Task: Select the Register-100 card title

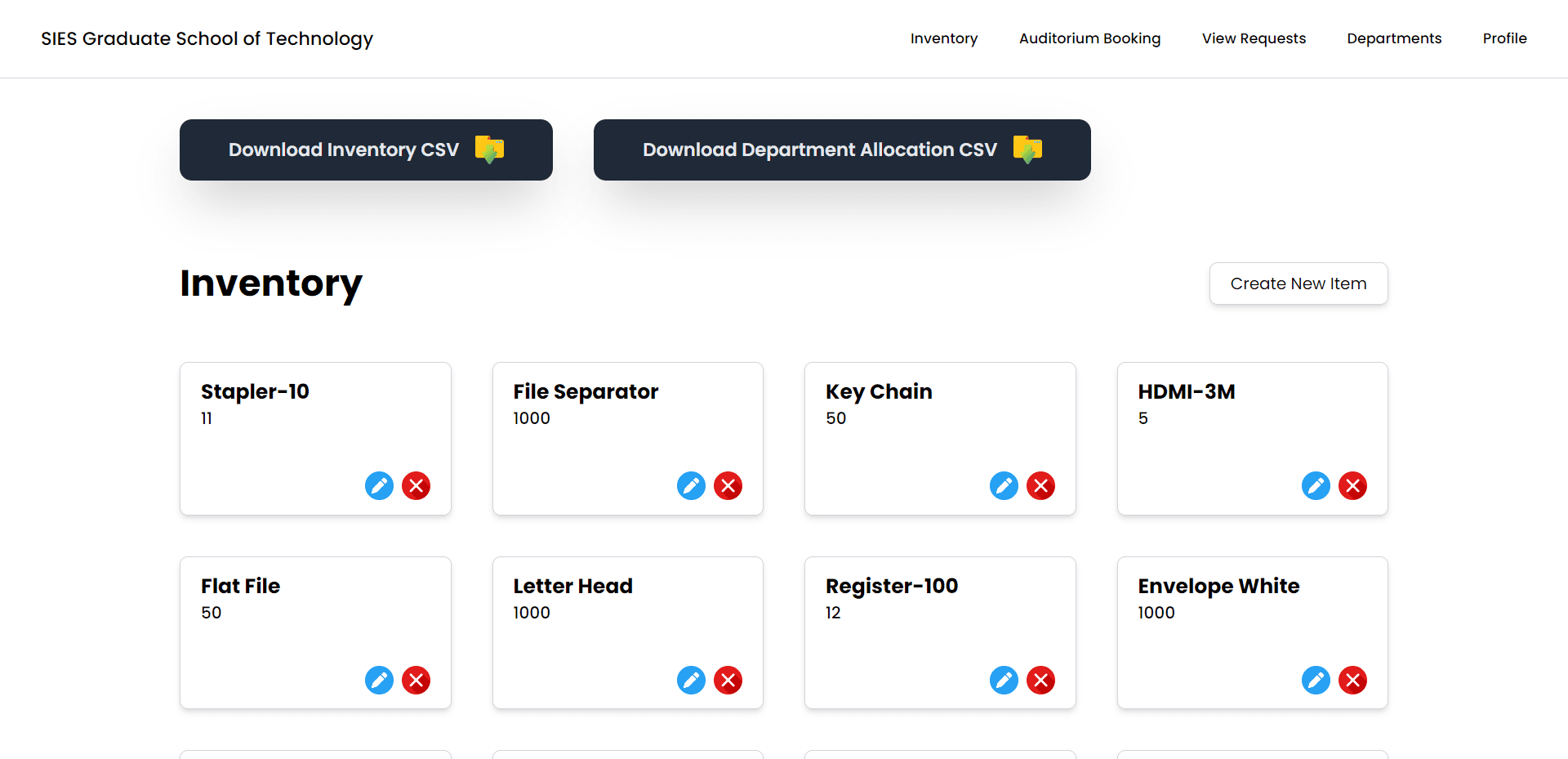Action: coord(892,587)
